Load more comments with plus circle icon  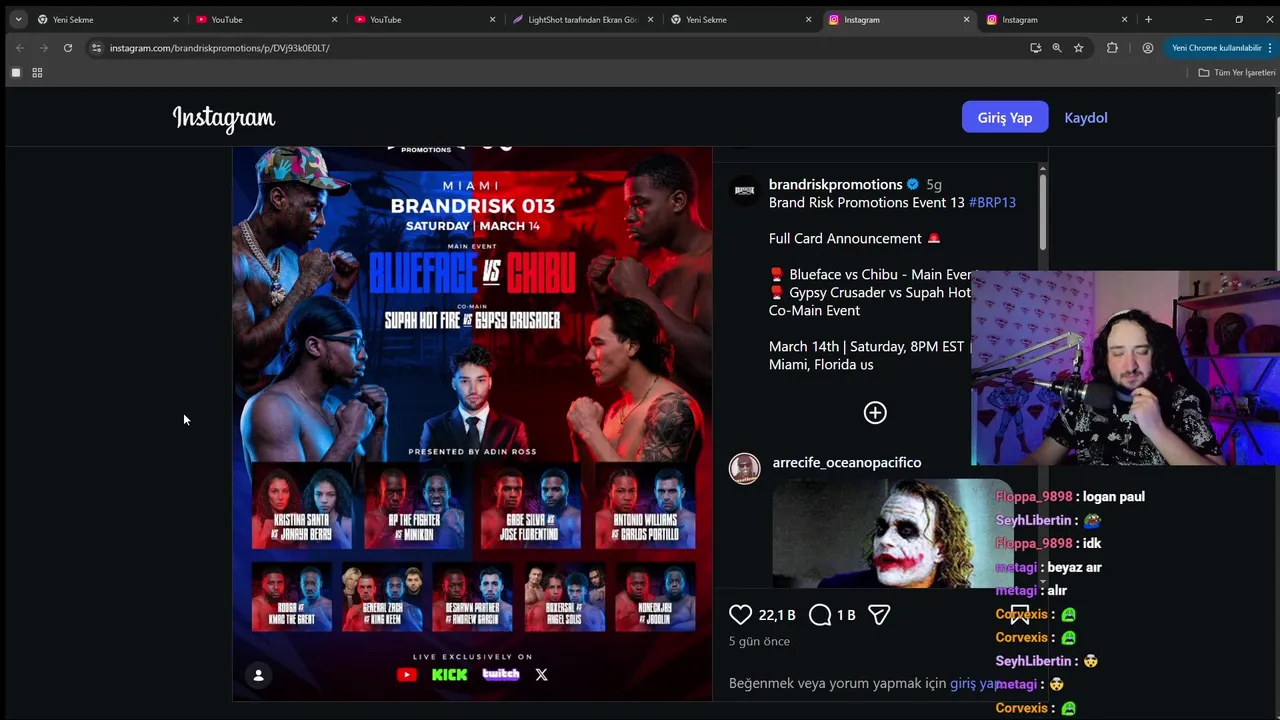(875, 413)
